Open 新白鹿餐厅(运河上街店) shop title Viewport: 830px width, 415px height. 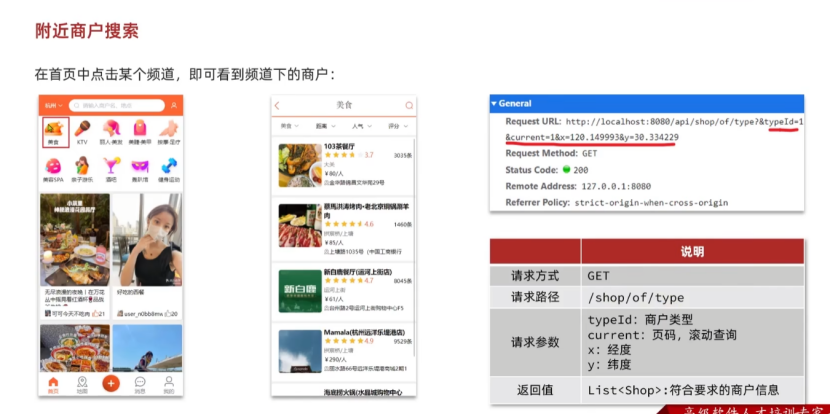357,272
